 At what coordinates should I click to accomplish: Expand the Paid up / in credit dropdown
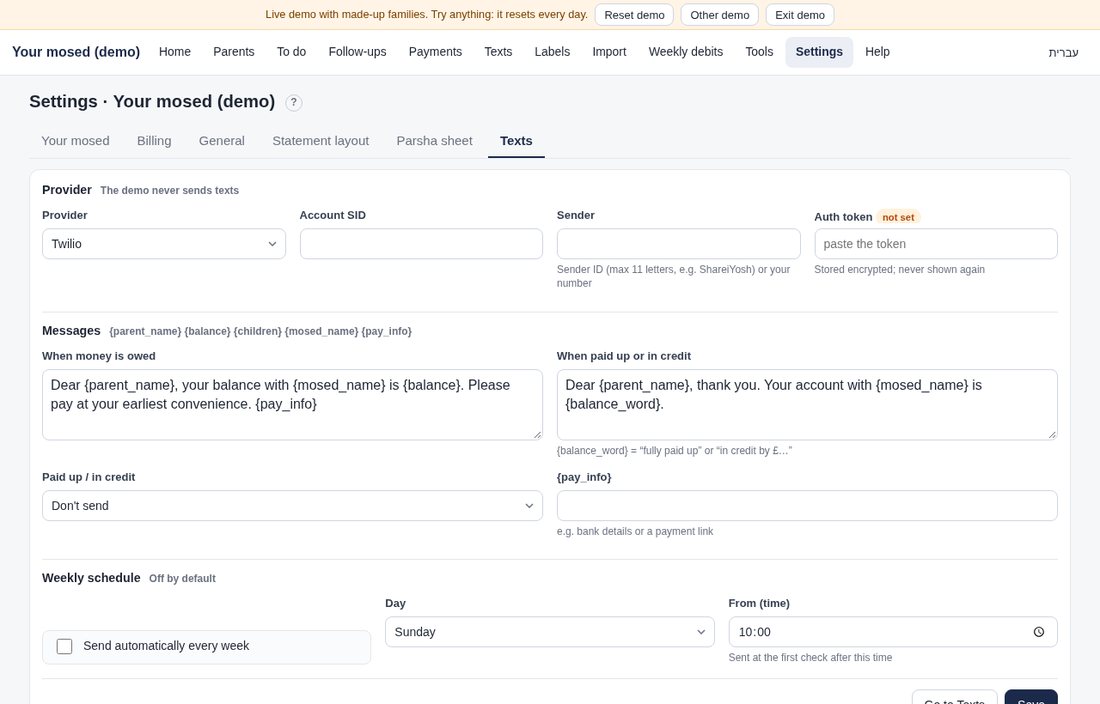point(292,506)
